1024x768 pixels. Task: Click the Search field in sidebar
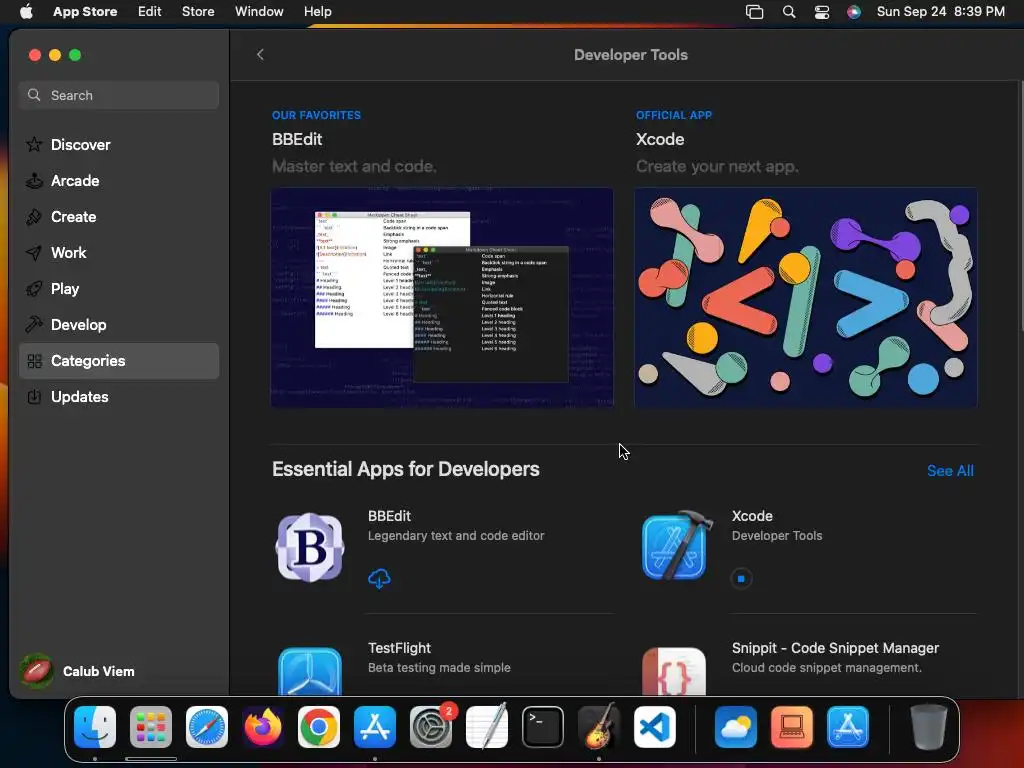pos(119,95)
